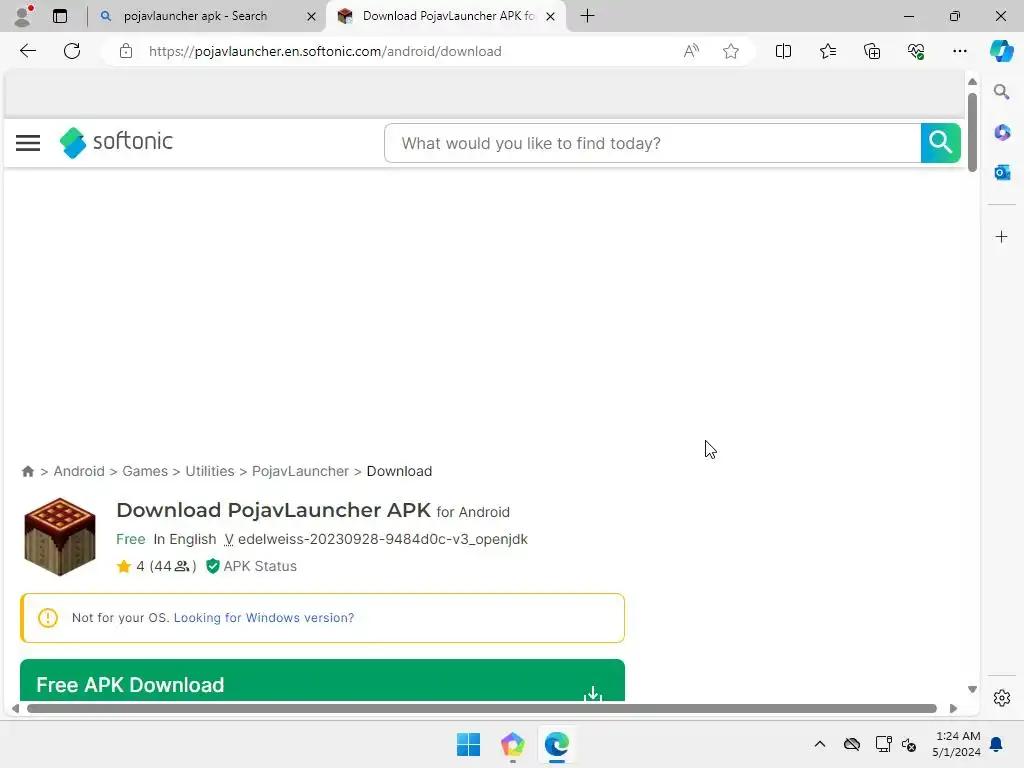The height and width of the screenshot is (768, 1024).
Task: Open tab actions menu
Action: click(60, 16)
